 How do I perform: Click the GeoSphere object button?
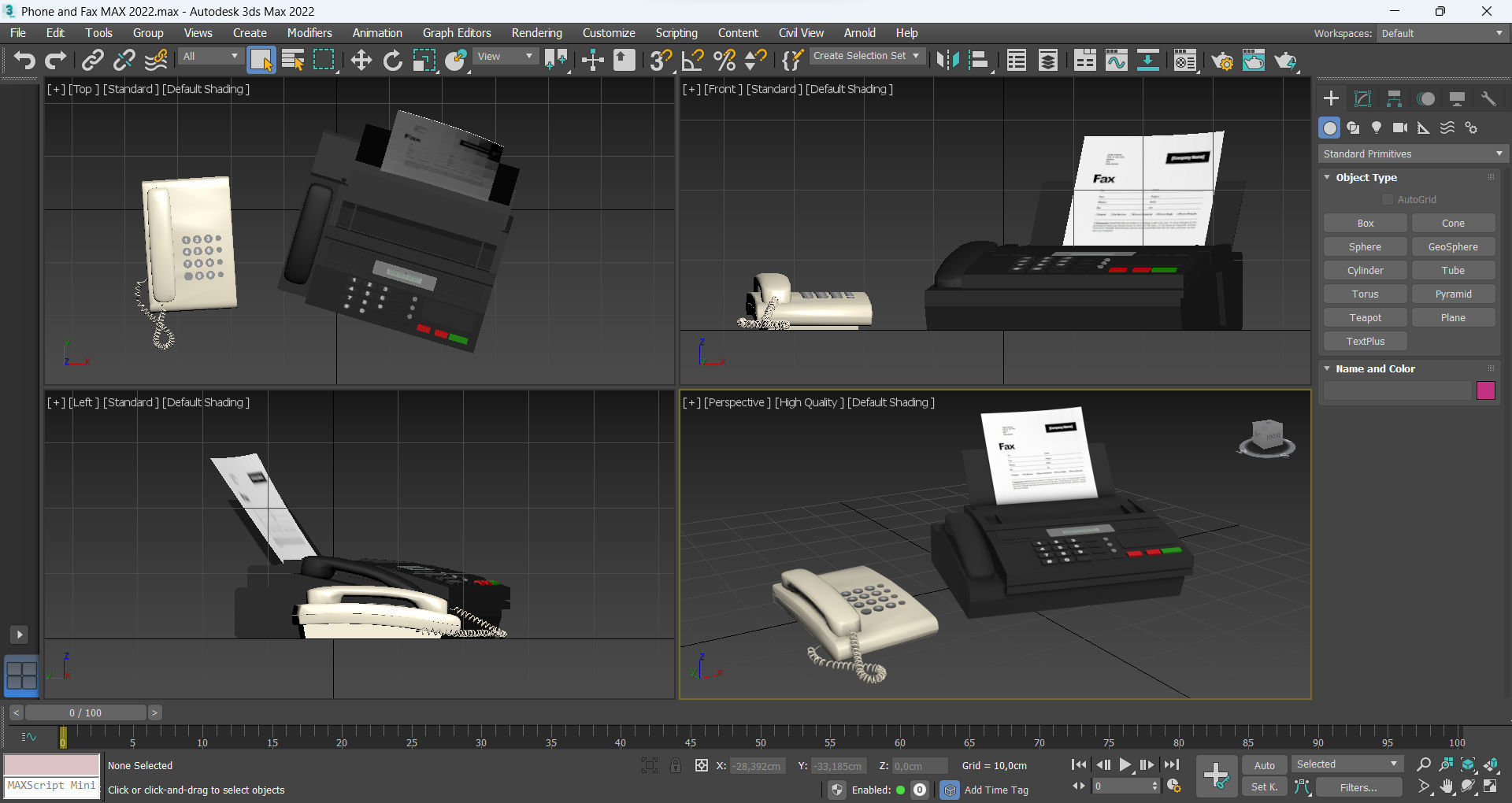coord(1453,247)
